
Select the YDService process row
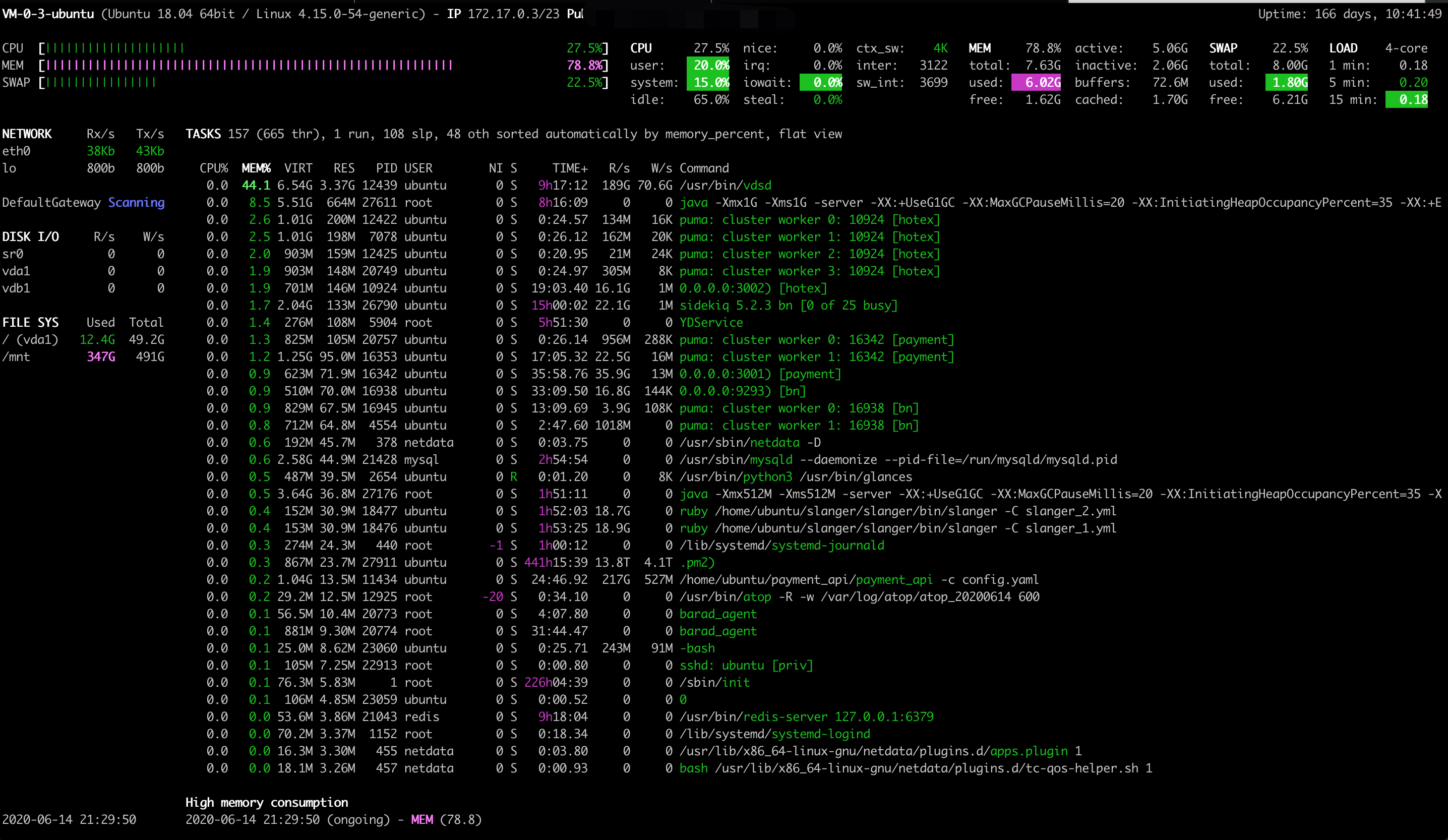point(474,322)
